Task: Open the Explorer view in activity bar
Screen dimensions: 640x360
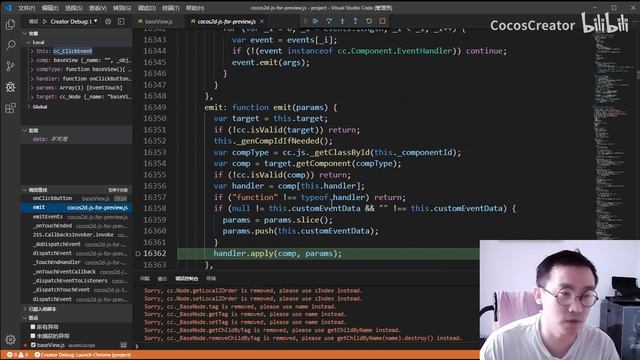Action: [10, 24]
